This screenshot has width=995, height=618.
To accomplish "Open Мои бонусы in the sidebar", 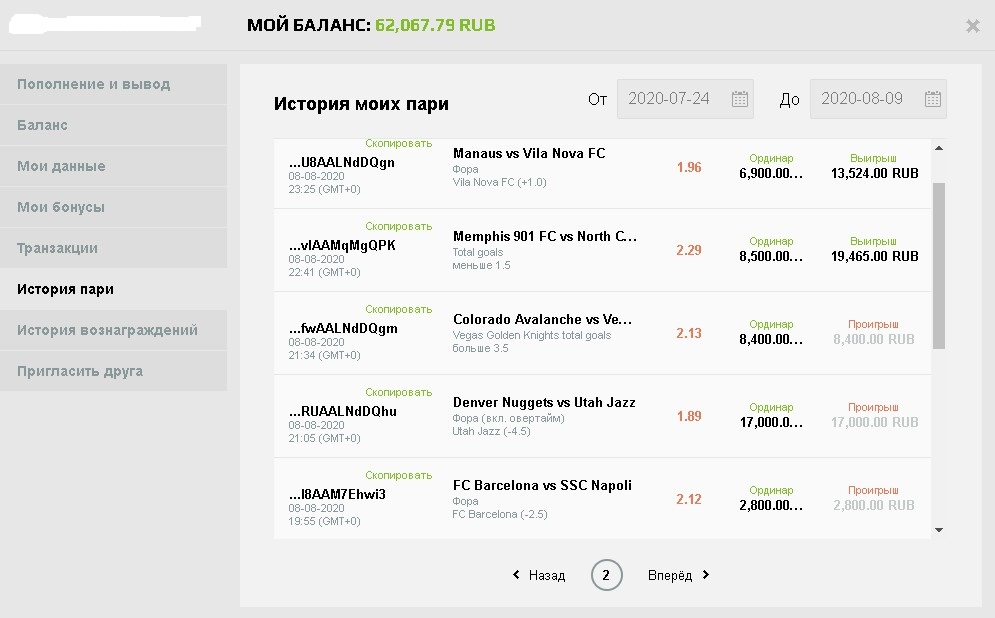I will click(x=114, y=207).
